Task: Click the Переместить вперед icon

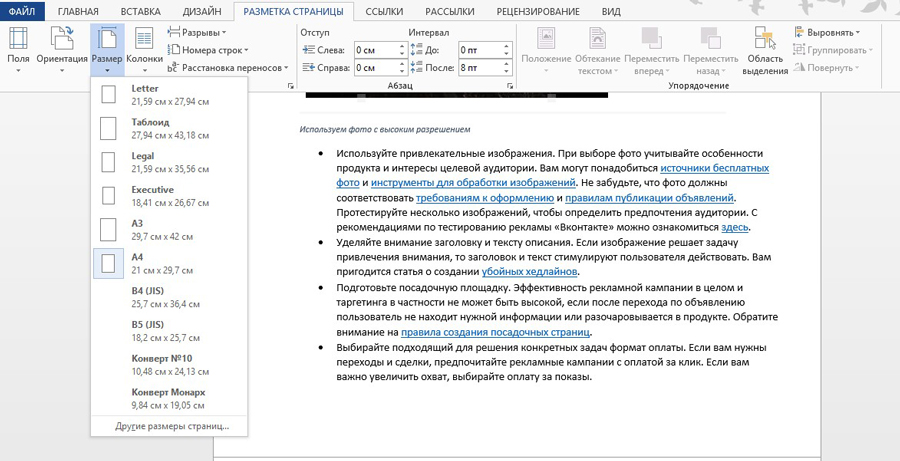Action: (651, 38)
